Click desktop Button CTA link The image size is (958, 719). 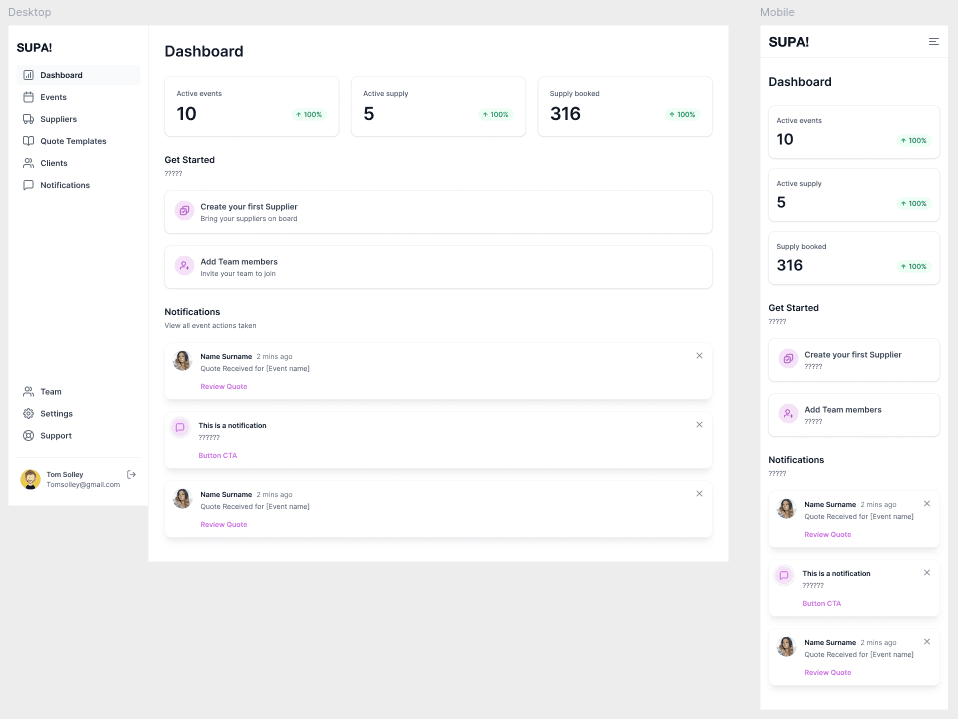[x=218, y=456]
